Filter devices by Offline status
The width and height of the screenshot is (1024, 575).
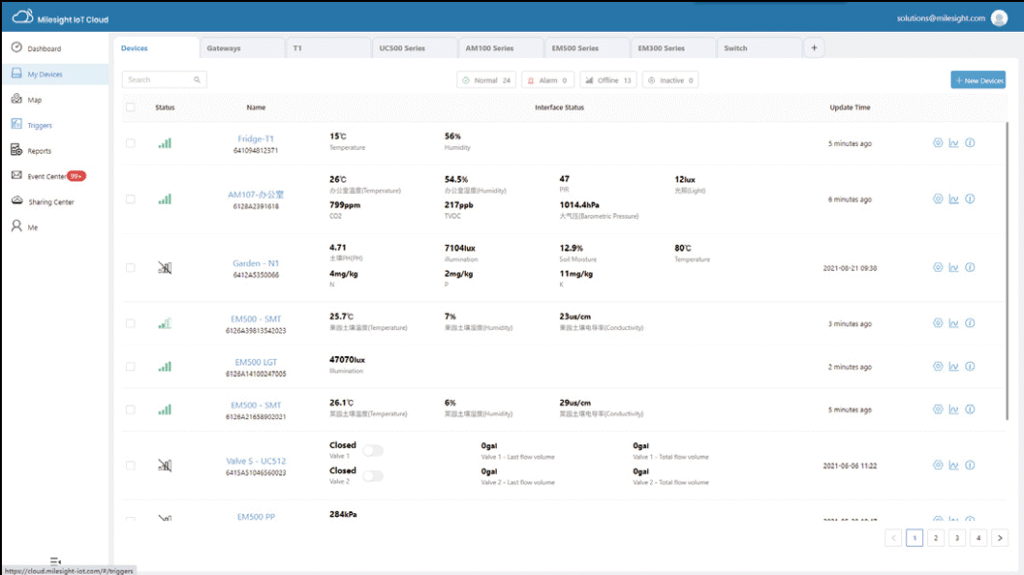point(608,80)
